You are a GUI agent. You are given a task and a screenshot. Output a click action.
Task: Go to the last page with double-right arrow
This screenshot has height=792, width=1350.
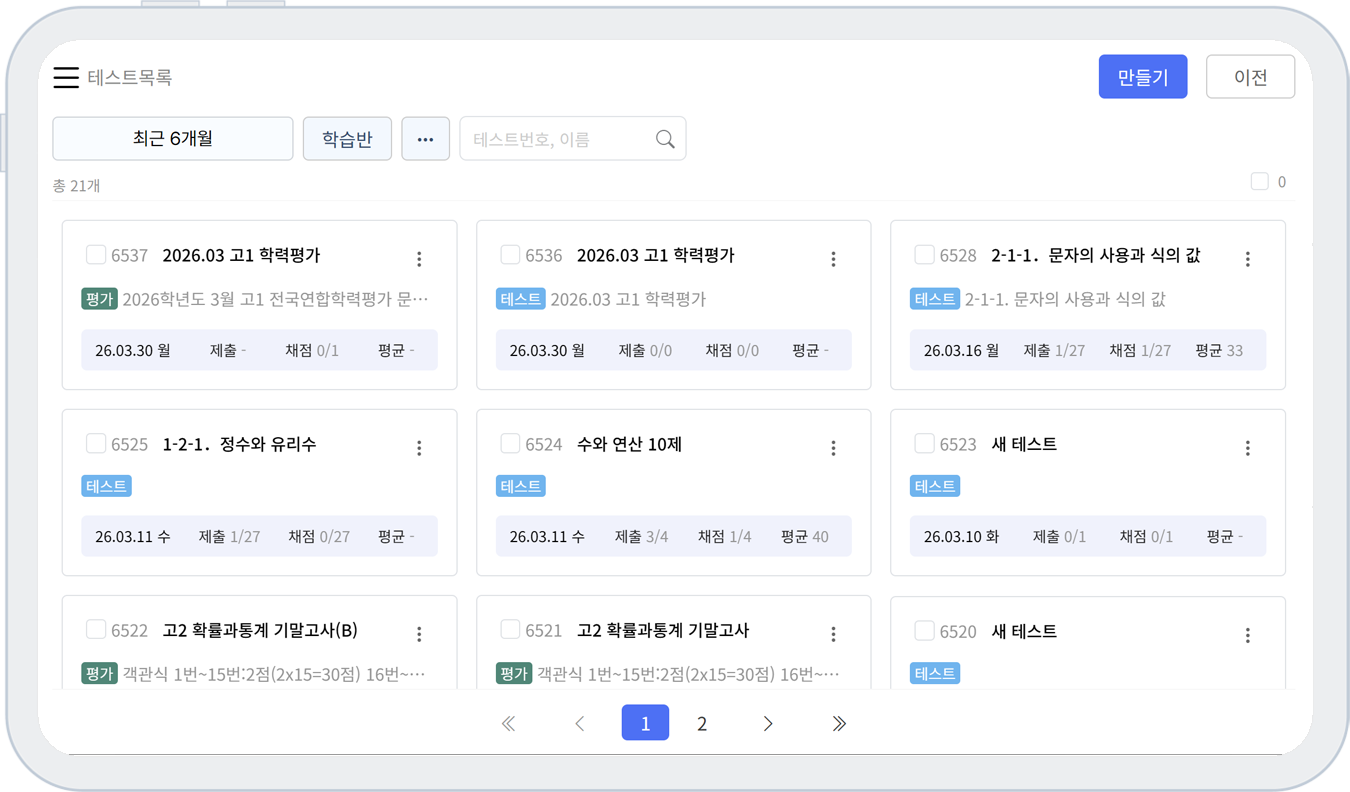click(839, 724)
